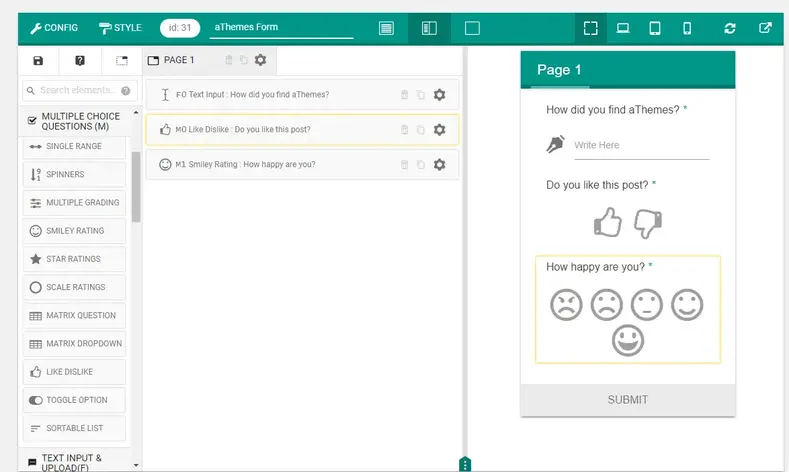Select the preview-only layout icon

[472, 28]
